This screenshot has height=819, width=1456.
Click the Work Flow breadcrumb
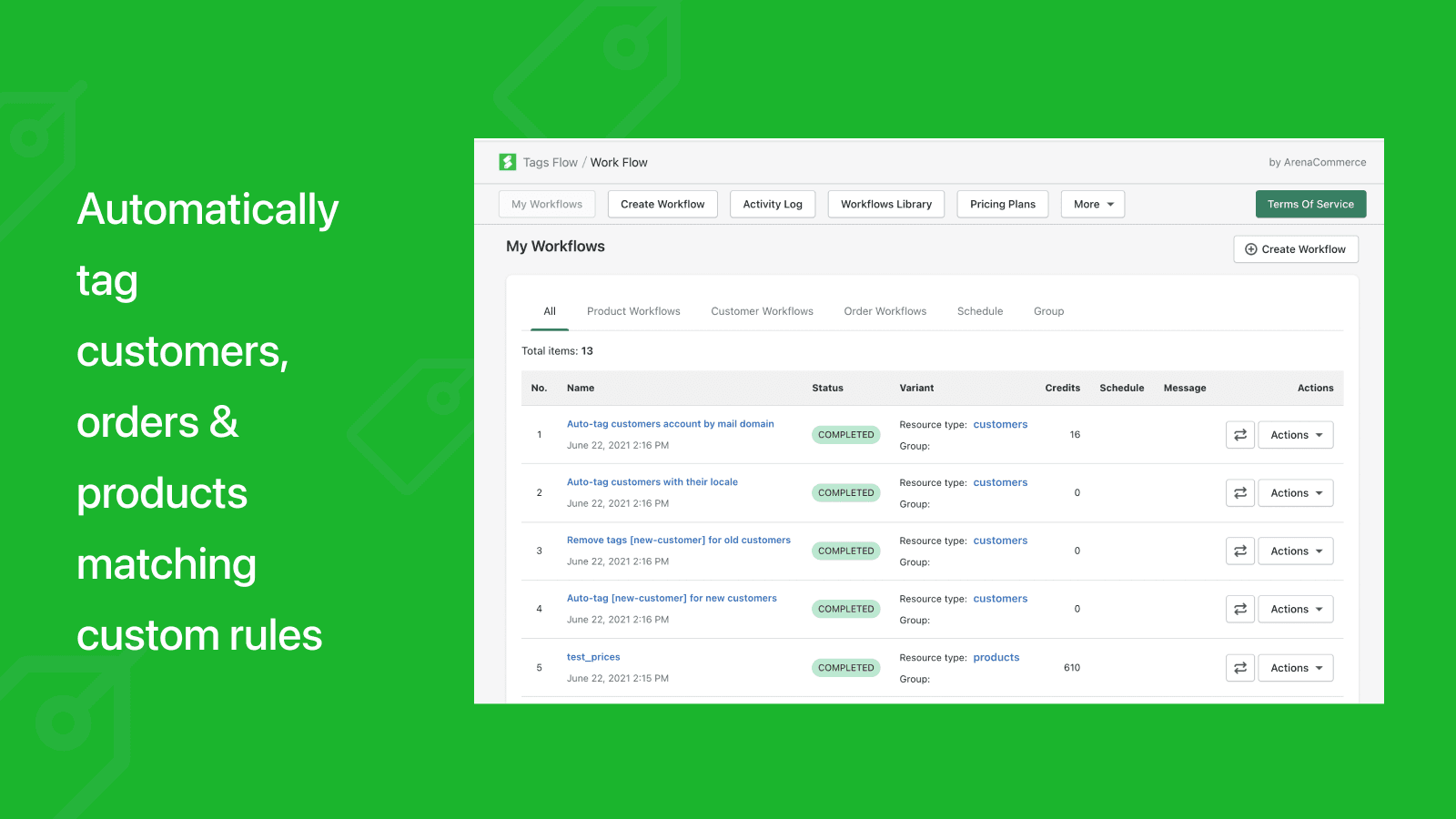619,162
